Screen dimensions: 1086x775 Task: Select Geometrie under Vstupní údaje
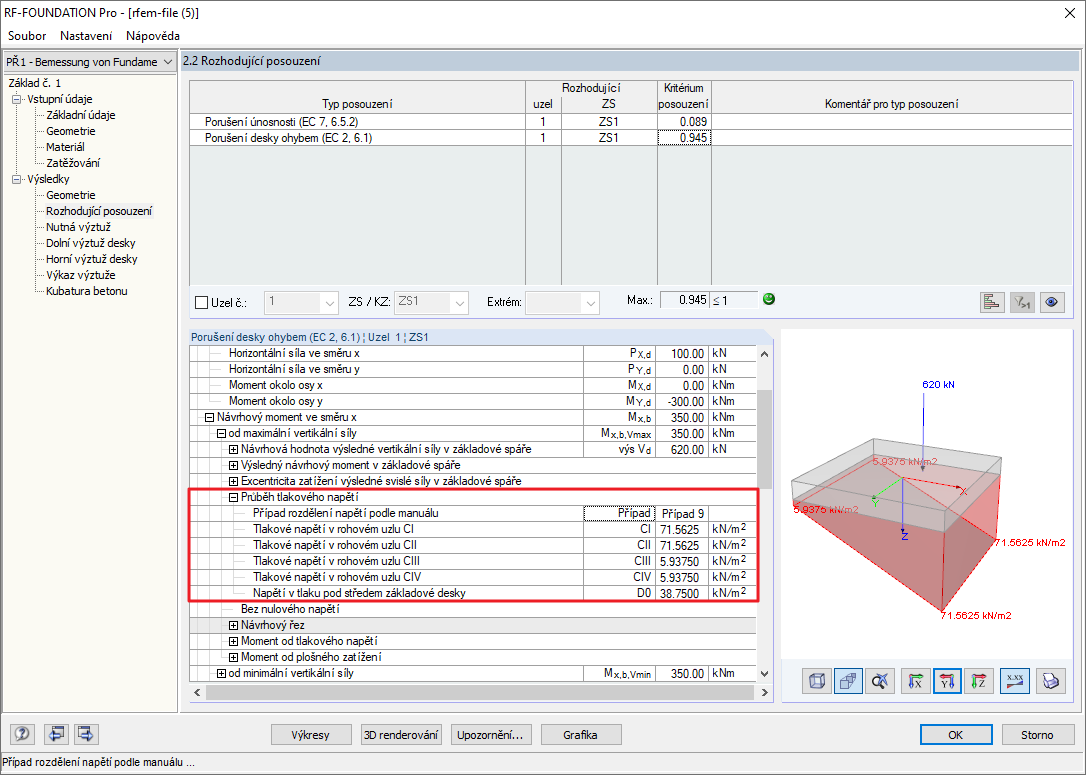(x=71, y=131)
